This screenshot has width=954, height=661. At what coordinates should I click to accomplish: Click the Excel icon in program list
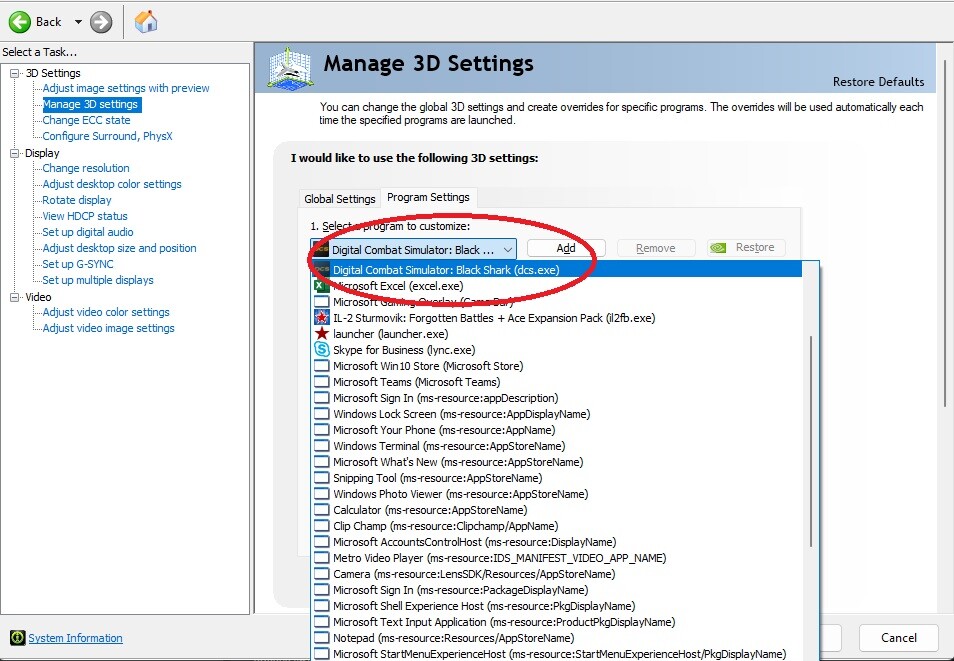[x=321, y=285]
